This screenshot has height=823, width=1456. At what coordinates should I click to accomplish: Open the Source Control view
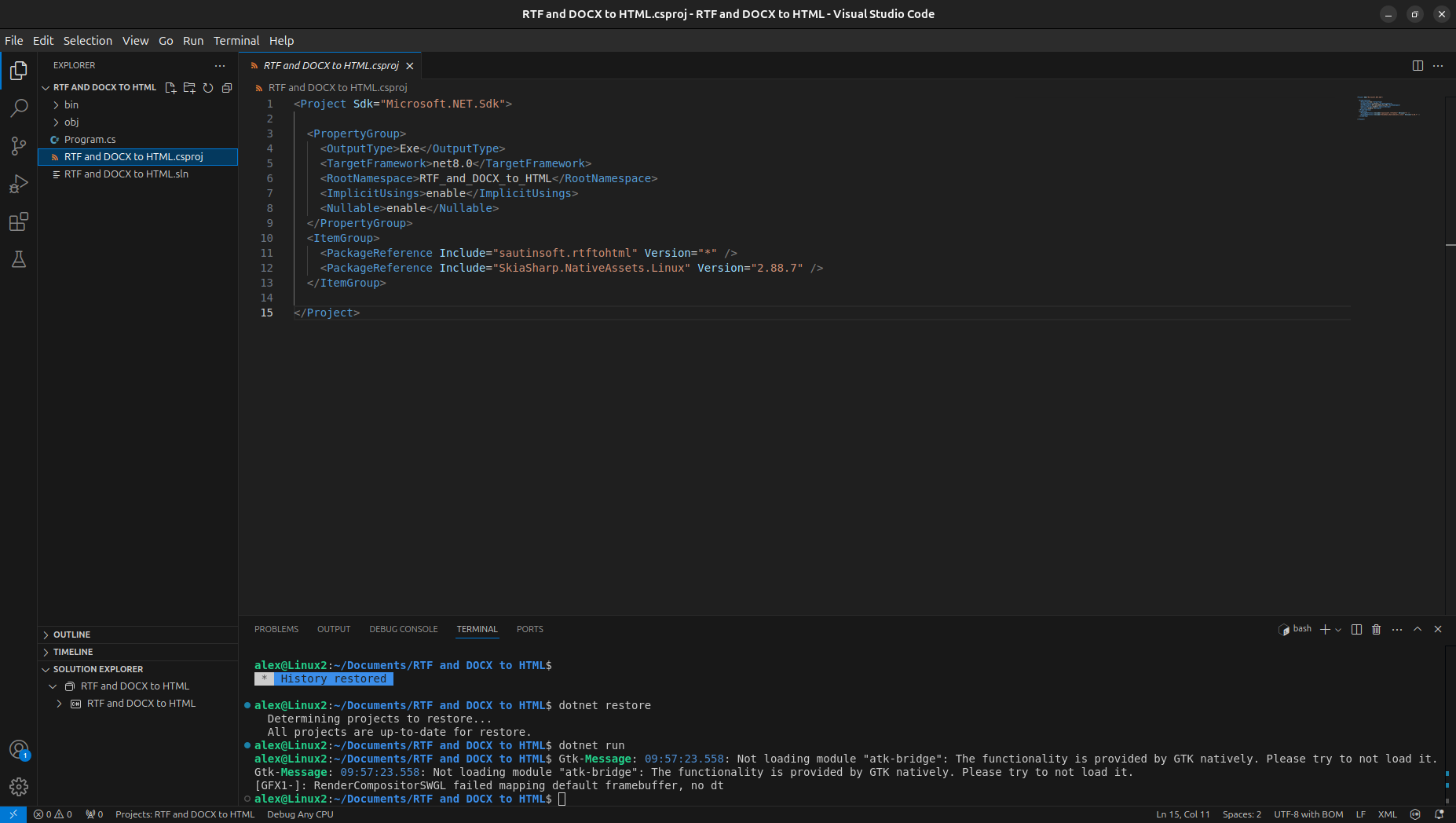pyautogui.click(x=19, y=146)
